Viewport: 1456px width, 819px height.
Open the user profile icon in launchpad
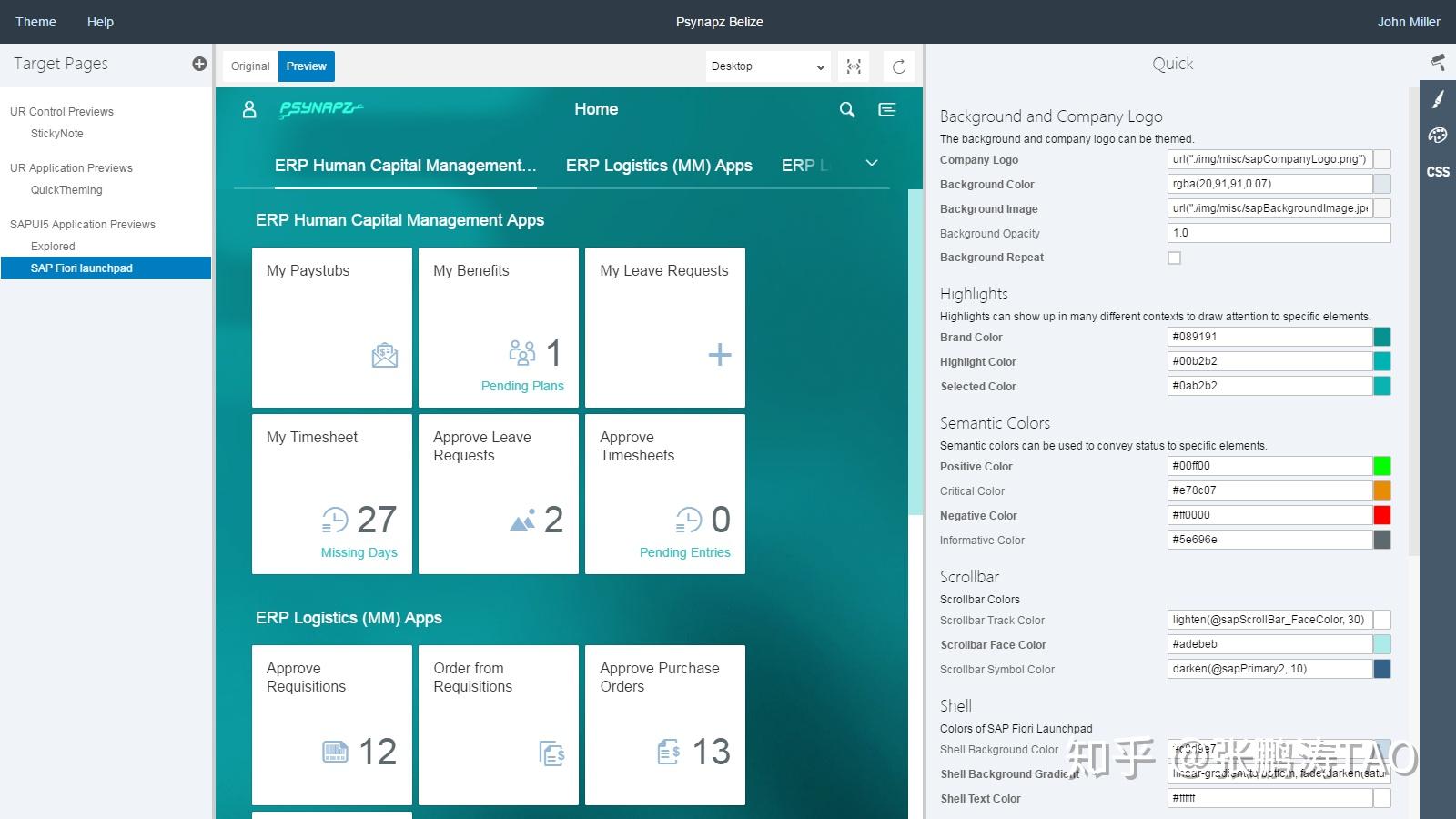tap(249, 110)
